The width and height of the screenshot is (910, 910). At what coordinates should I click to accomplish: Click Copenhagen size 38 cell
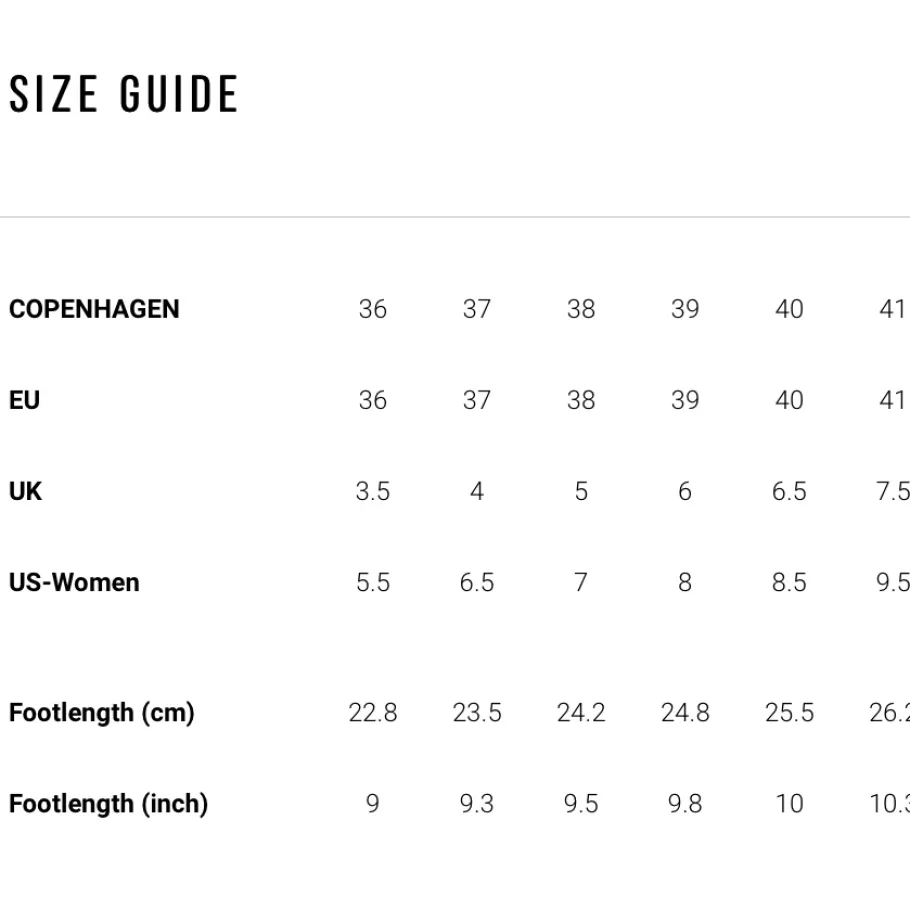click(x=581, y=309)
